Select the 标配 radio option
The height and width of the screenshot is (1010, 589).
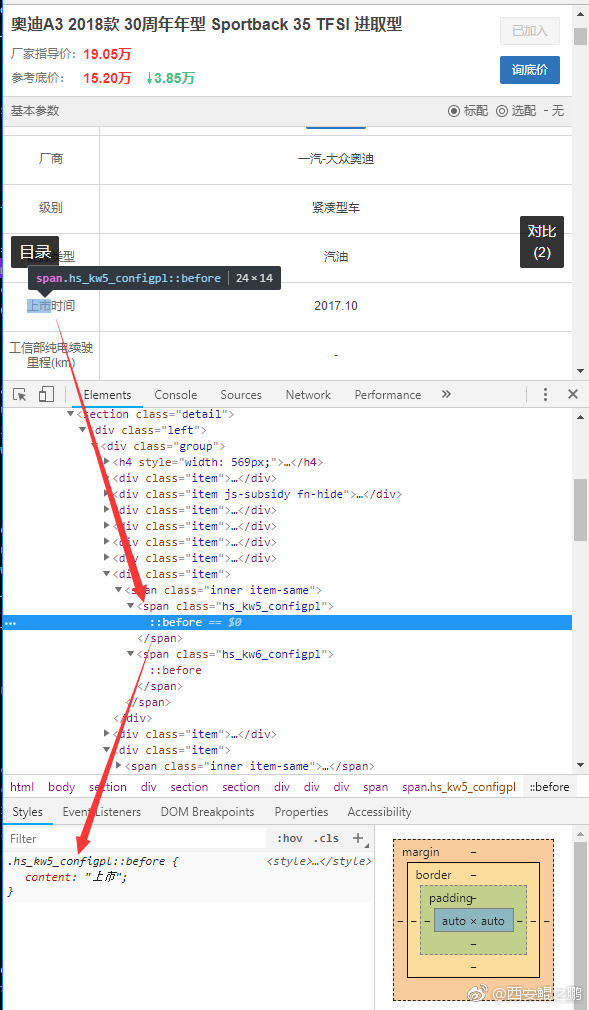(468, 111)
